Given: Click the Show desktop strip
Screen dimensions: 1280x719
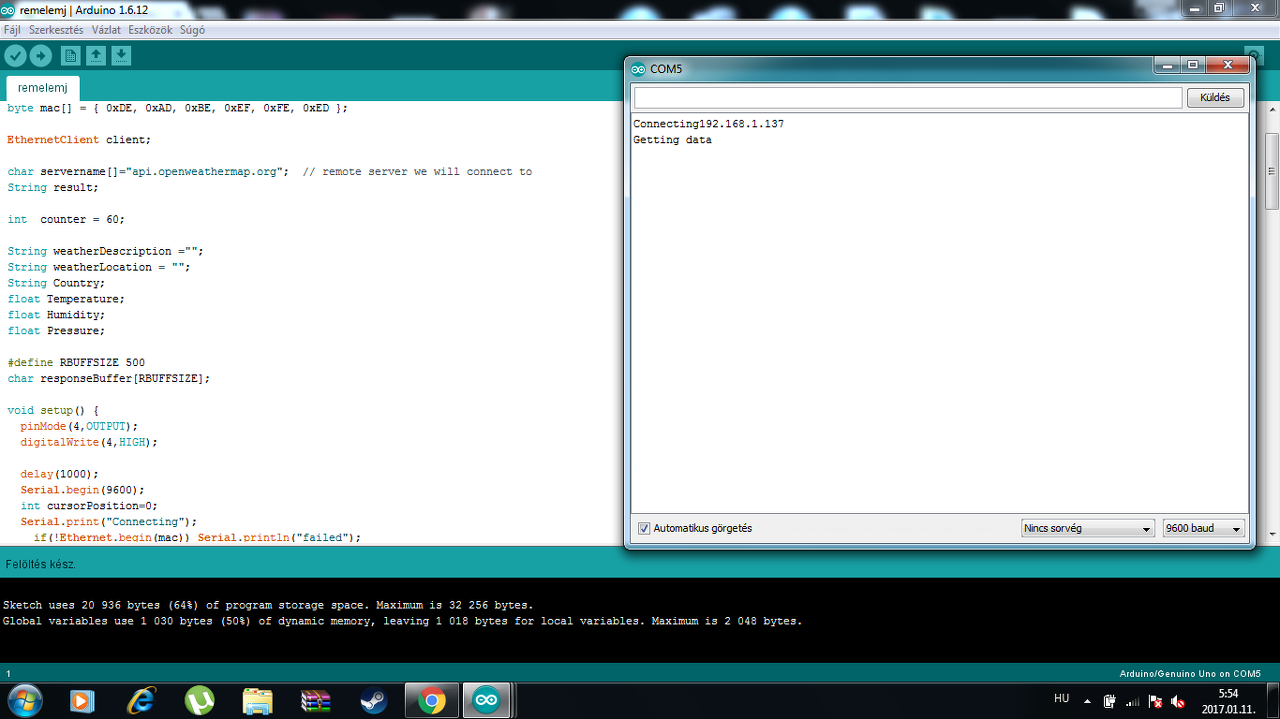Looking at the screenshot, I should (1273, 701).
